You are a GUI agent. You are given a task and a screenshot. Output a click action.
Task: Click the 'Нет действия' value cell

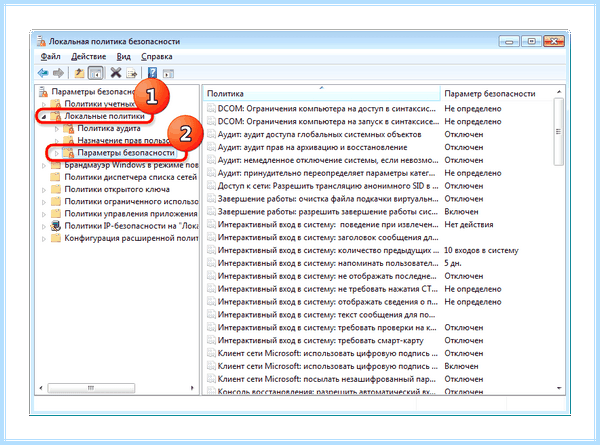469,224
